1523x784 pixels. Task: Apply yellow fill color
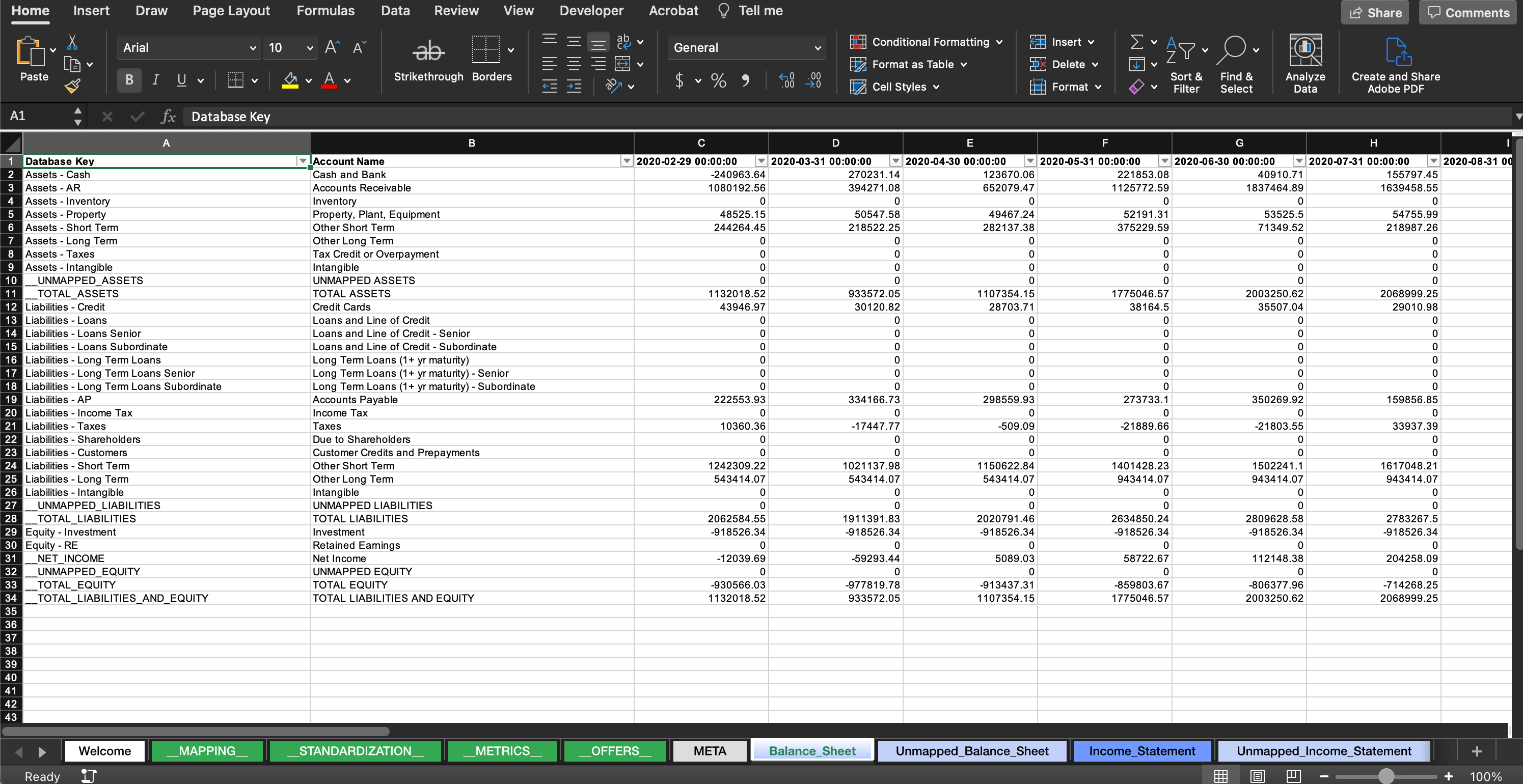point(290,80)
